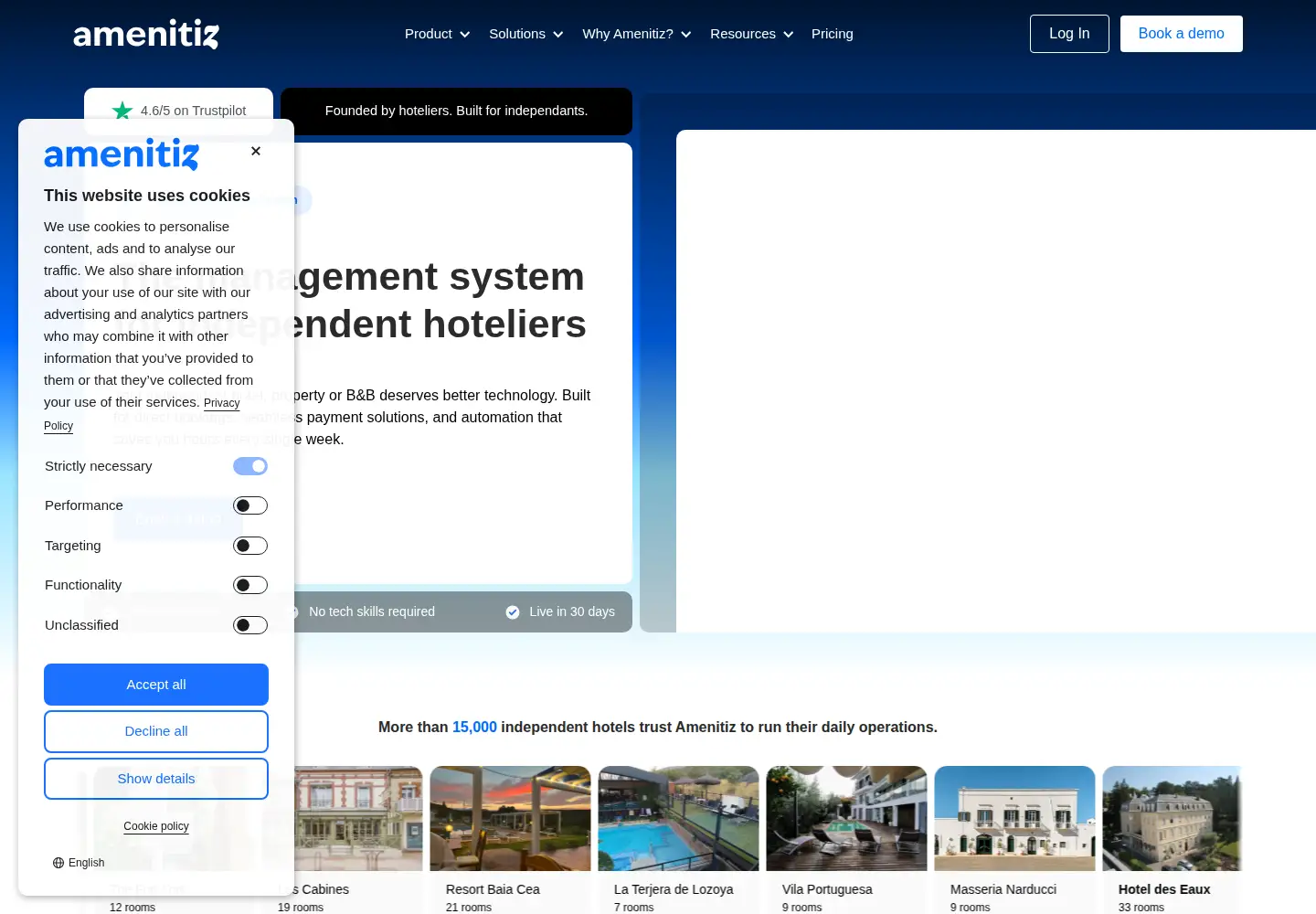Click the Founded by hoteliers banner text
Image resolution: width=1316 pixels, height=914 pixels.
tap(456, 111)
